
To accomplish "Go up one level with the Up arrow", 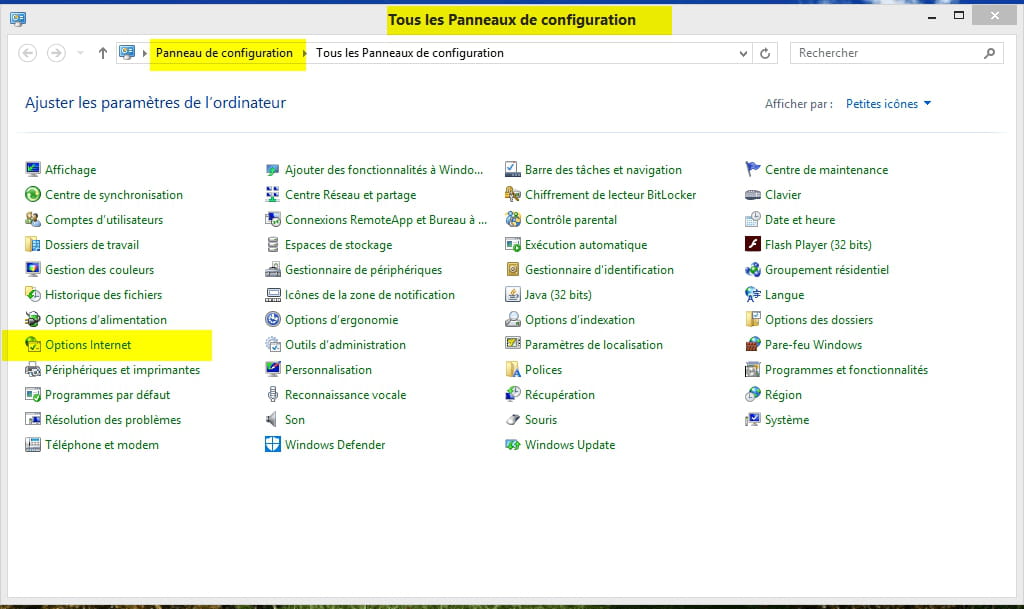I will 103,53.
